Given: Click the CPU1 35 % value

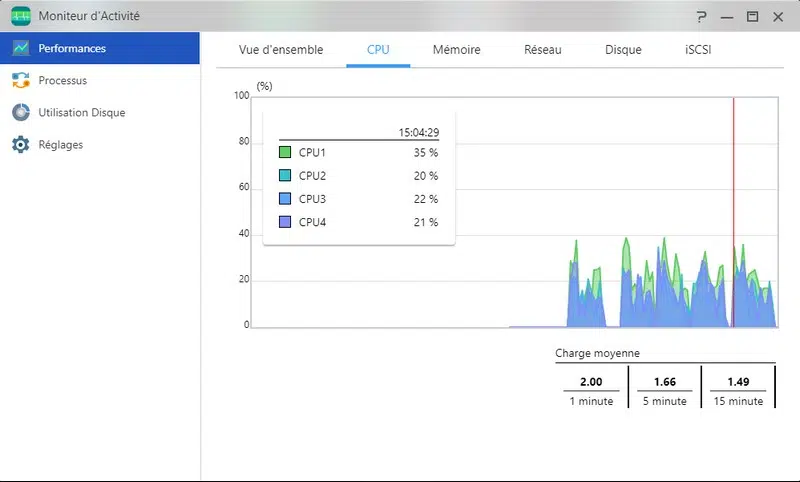Looking at the screenshot, I should 426,153.
